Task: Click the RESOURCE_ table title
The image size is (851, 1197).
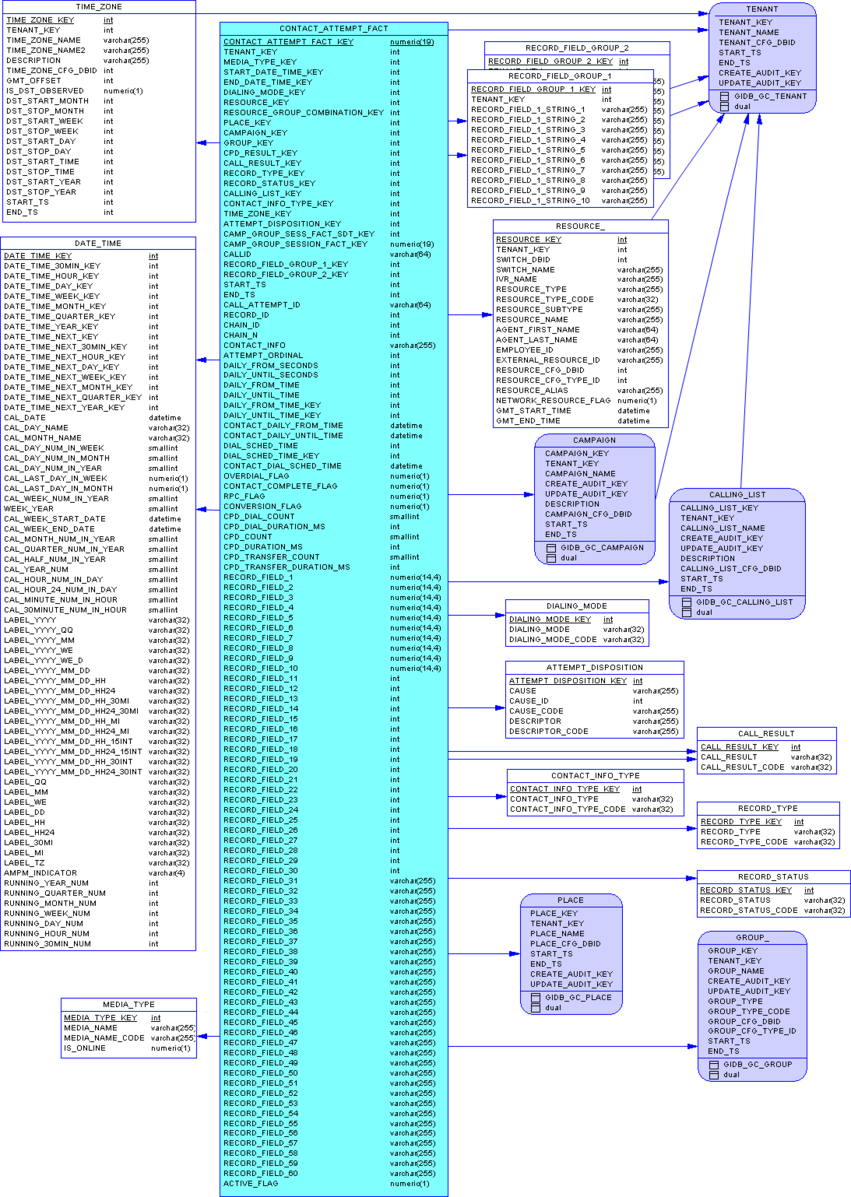Action: pos(580,227)
